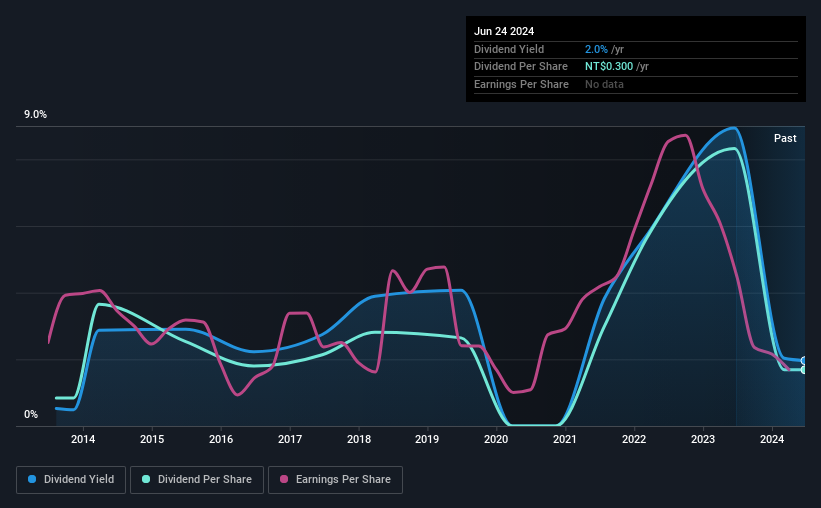Image resolution: width=821 pixels, height=508 pixels.
Task: Toggle the Dividend Per Share legend button
Action: (197, 480)
